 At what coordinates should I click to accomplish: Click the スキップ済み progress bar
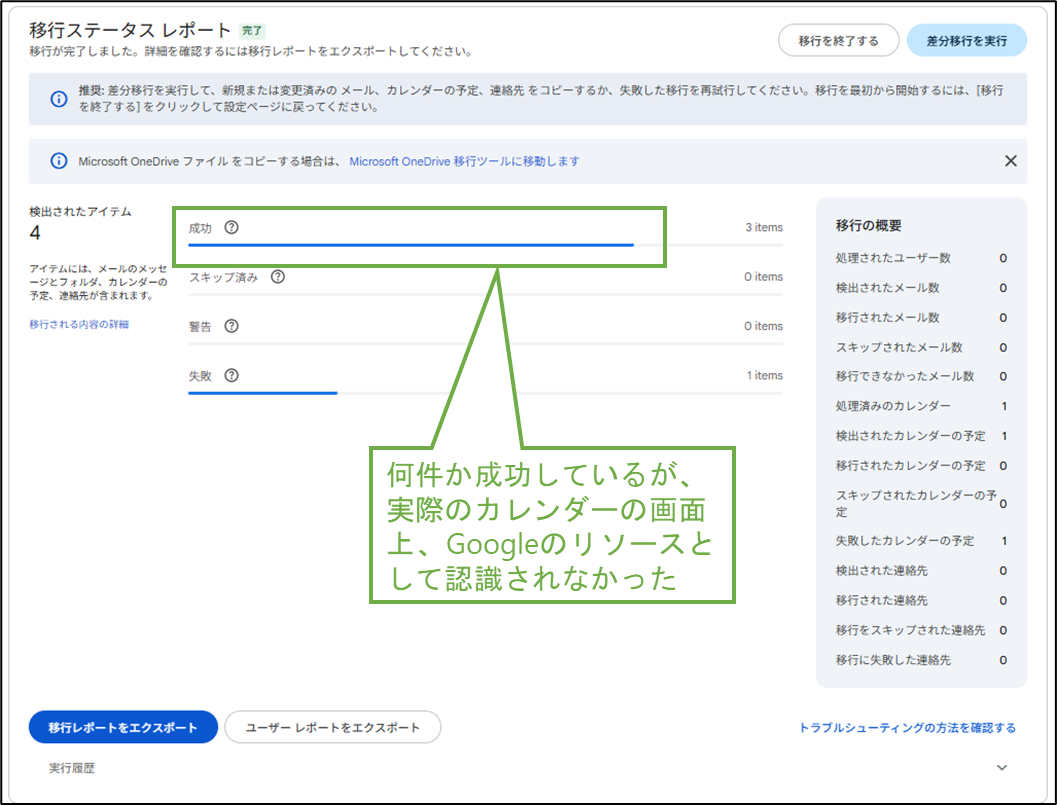[485, 294]
